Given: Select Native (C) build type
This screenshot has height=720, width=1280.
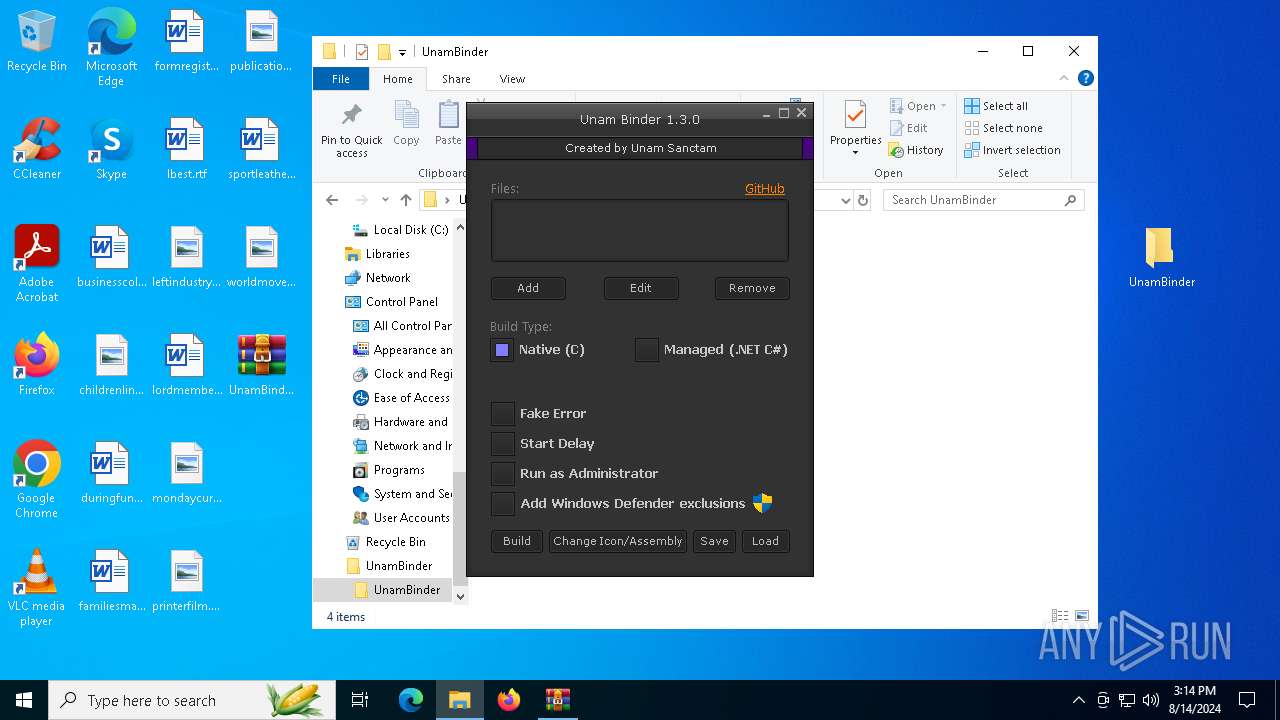Looking at the screenshot, I should tap(502, 350).
